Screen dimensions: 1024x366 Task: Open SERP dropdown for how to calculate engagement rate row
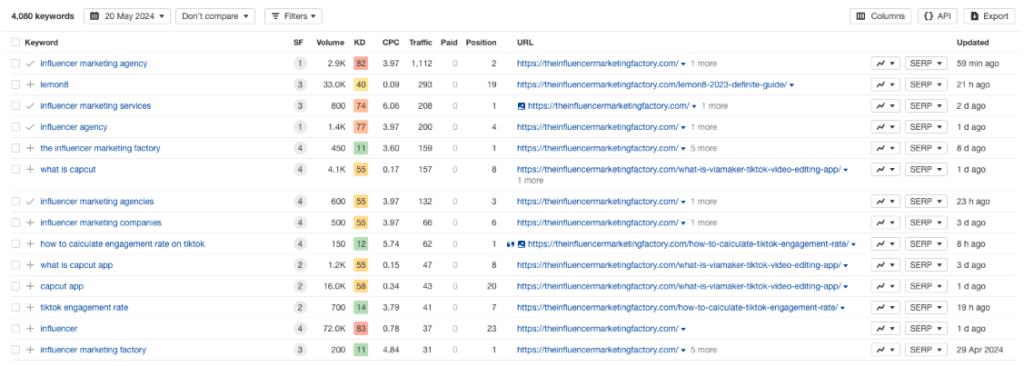926,244
